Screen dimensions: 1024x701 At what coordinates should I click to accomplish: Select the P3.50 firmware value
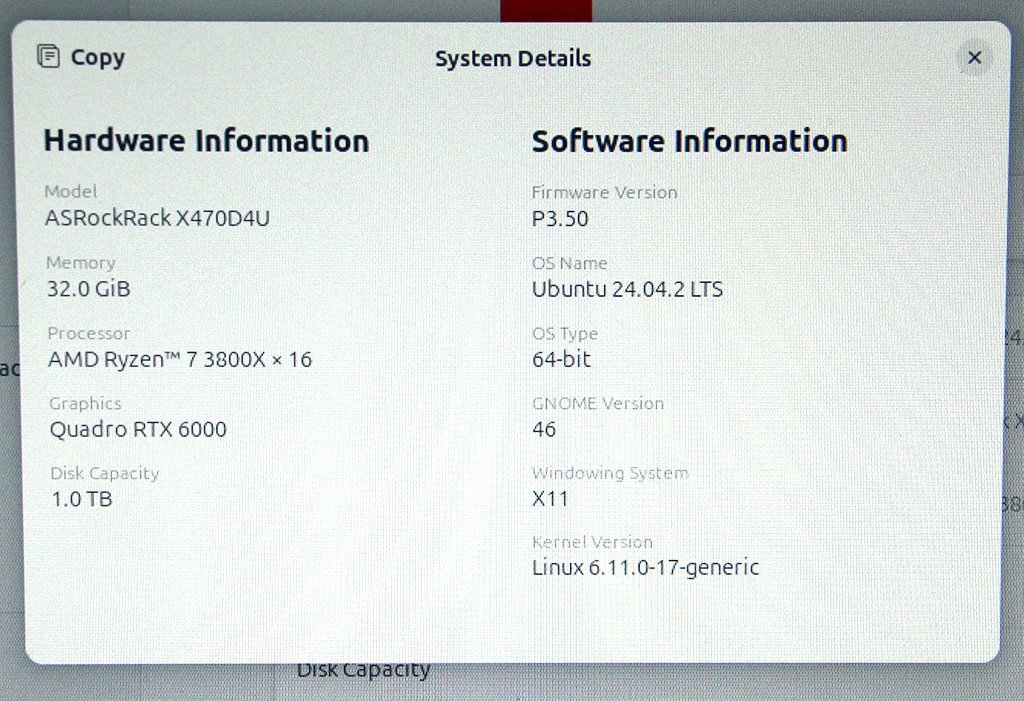click(560, 219)
